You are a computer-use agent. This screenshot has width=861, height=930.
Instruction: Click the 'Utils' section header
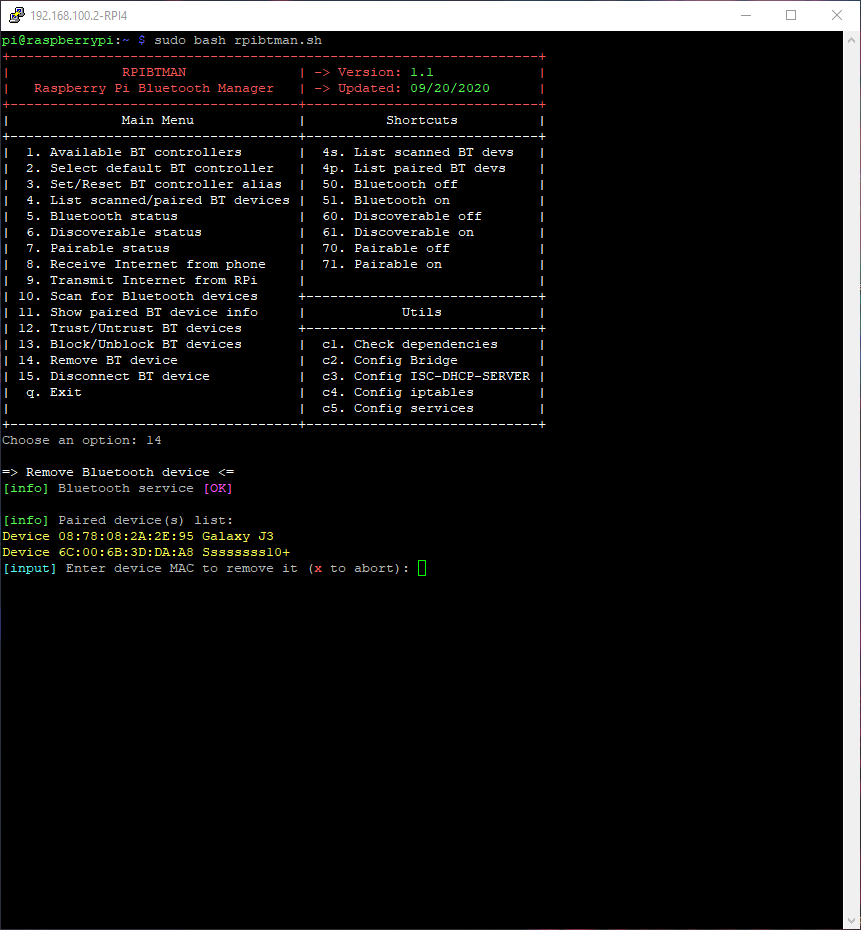point(422,313)
